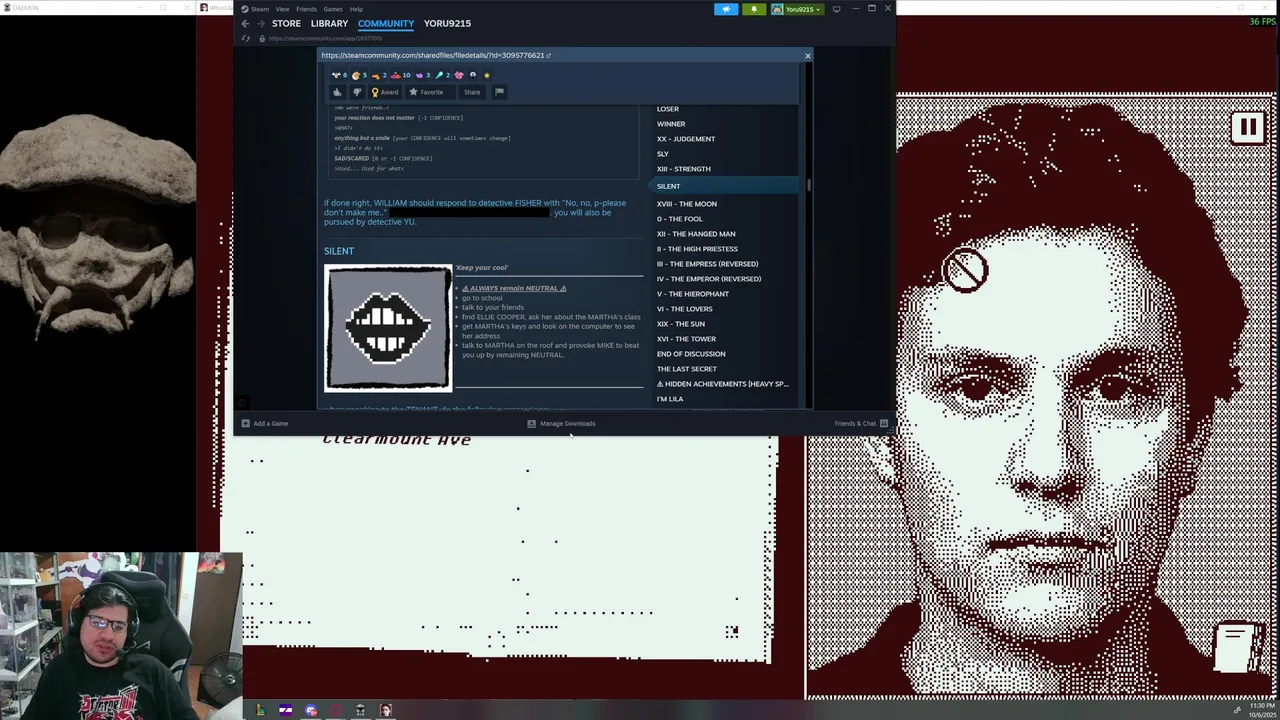The height and width of the screenshot is (720, 1280).
Task: Click the Add a Game plus icon
Action: (245, 423)
